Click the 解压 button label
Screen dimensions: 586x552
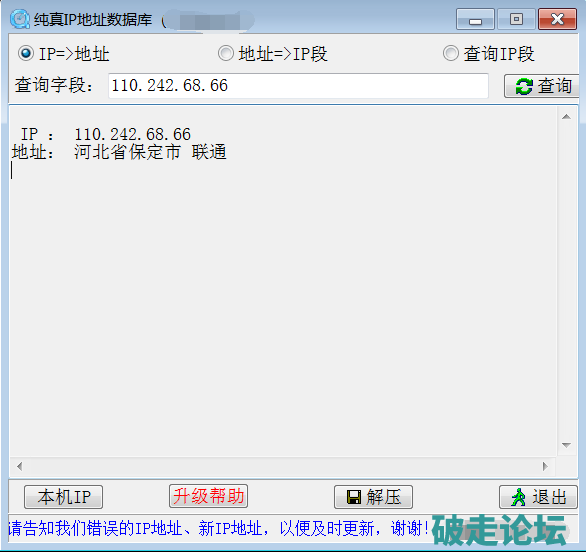pyautogui.click(x=384, y=497)
